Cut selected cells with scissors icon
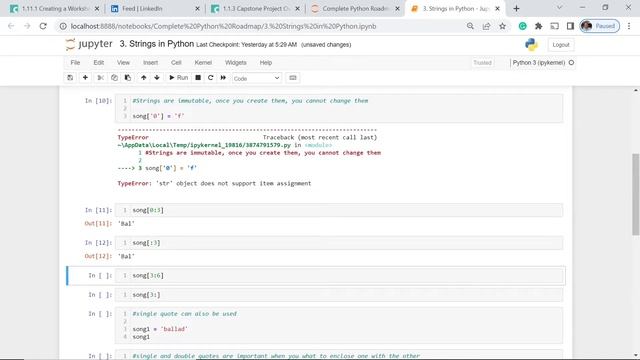This screenshot has width=640, height=360. [100, 78]
